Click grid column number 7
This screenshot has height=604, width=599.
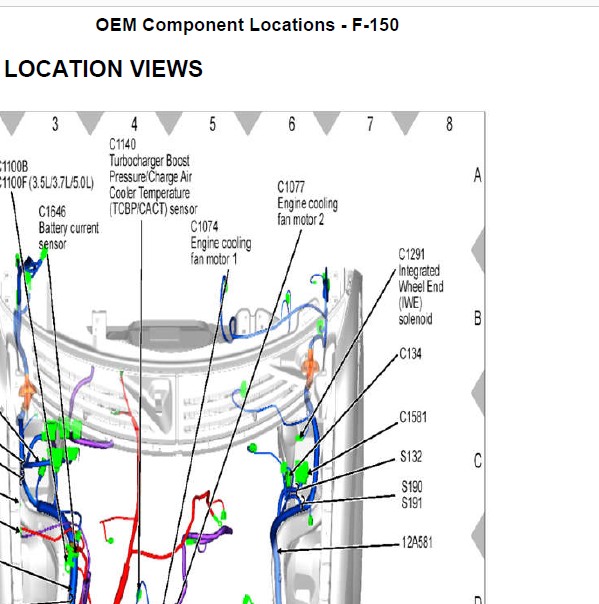coord(370,124)
